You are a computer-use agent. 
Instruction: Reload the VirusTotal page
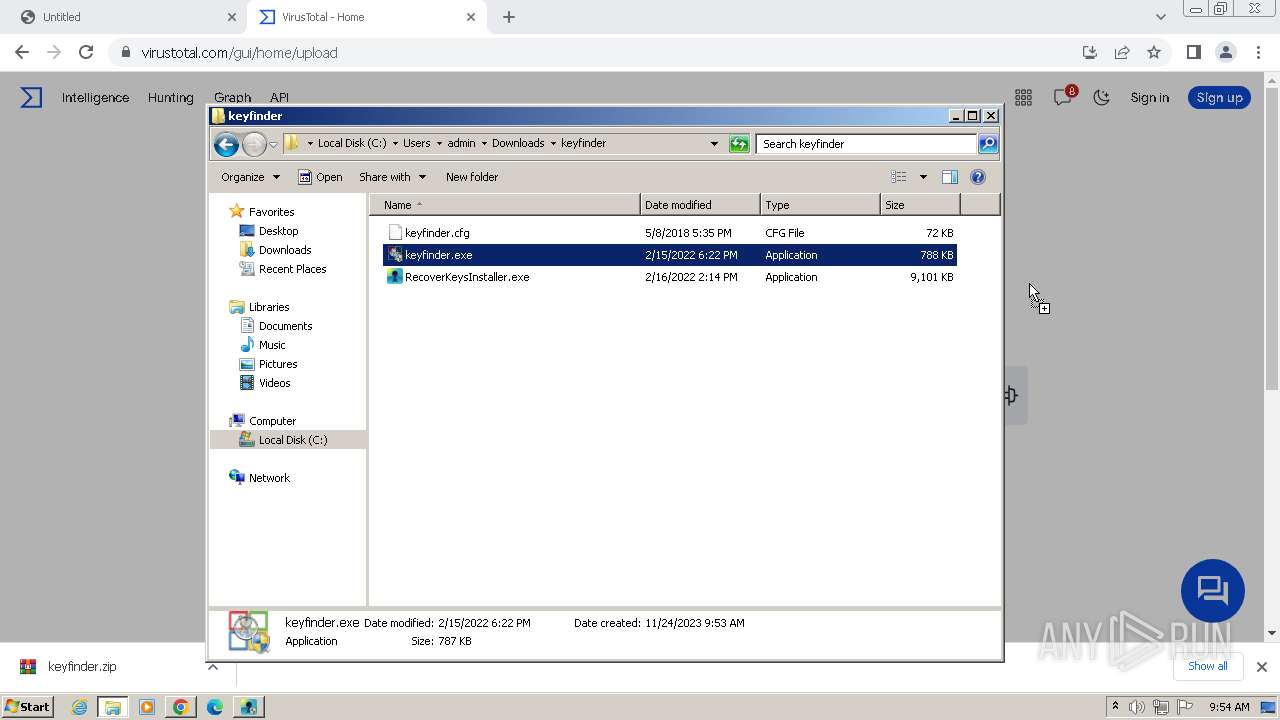86,53
